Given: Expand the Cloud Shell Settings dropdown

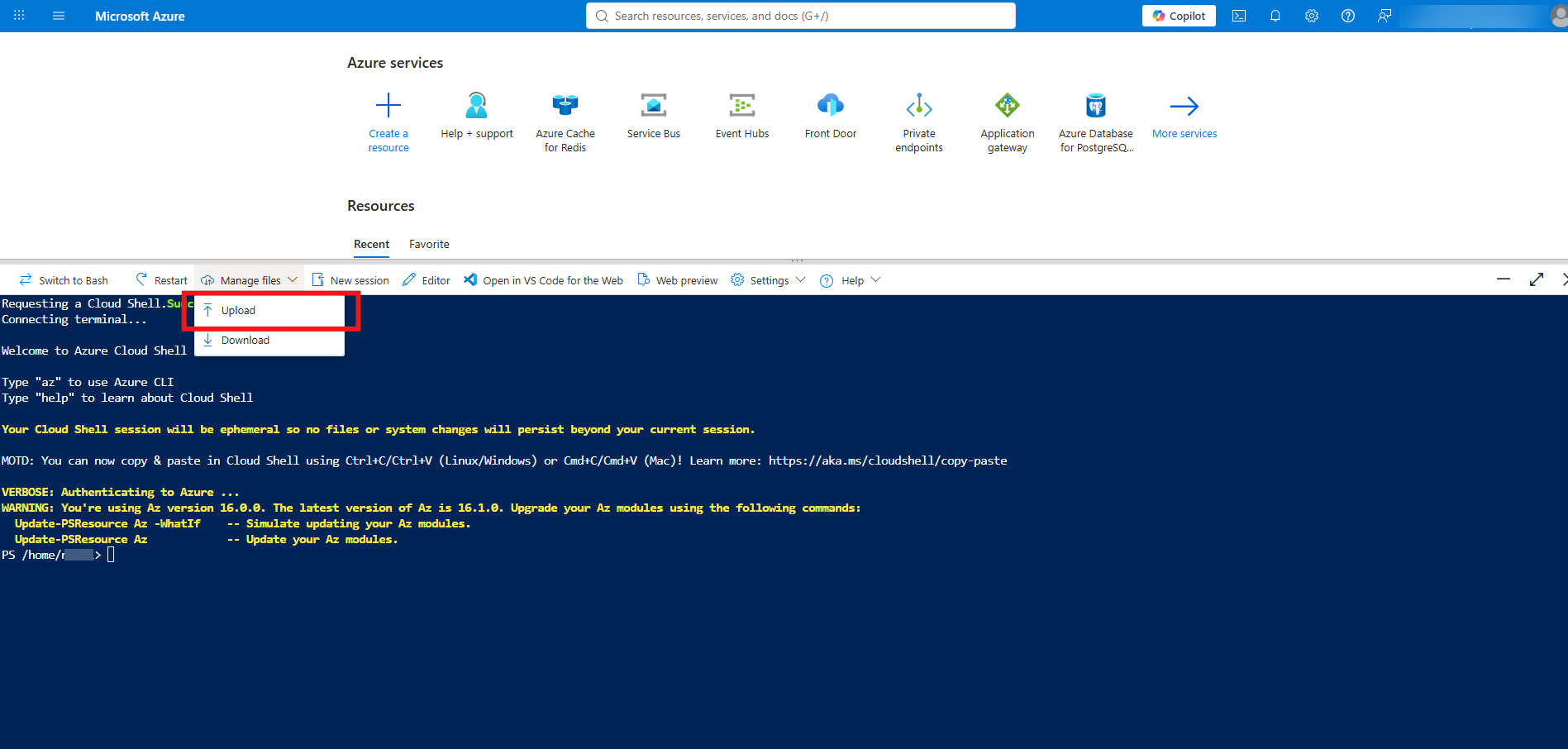Looking at the screenshot, I should [768, 280].
